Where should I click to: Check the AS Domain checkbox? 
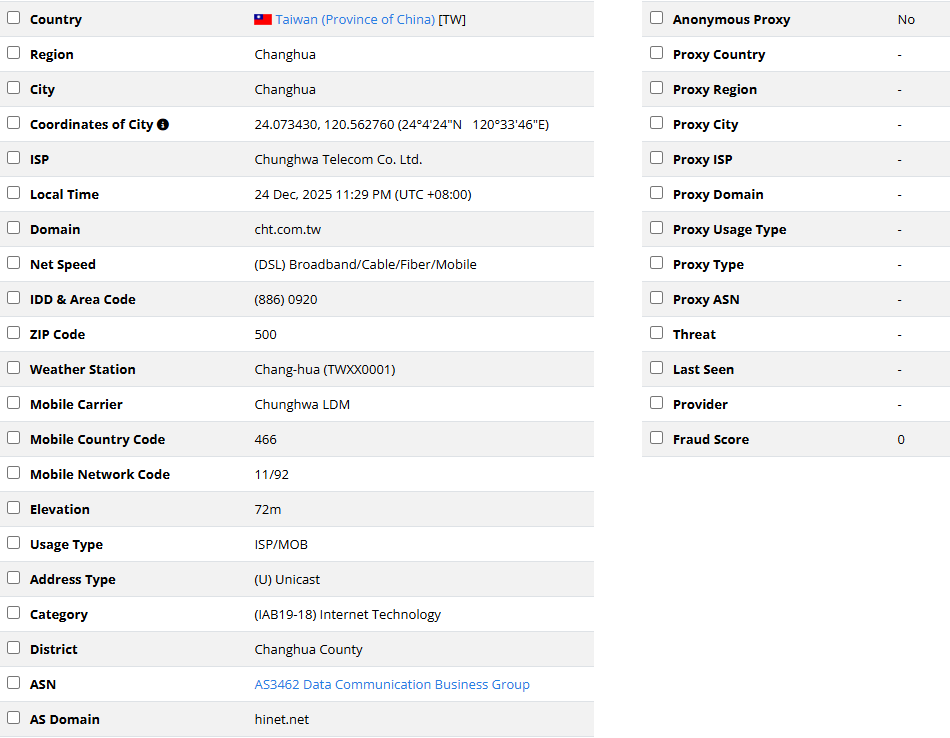[13, 718]
